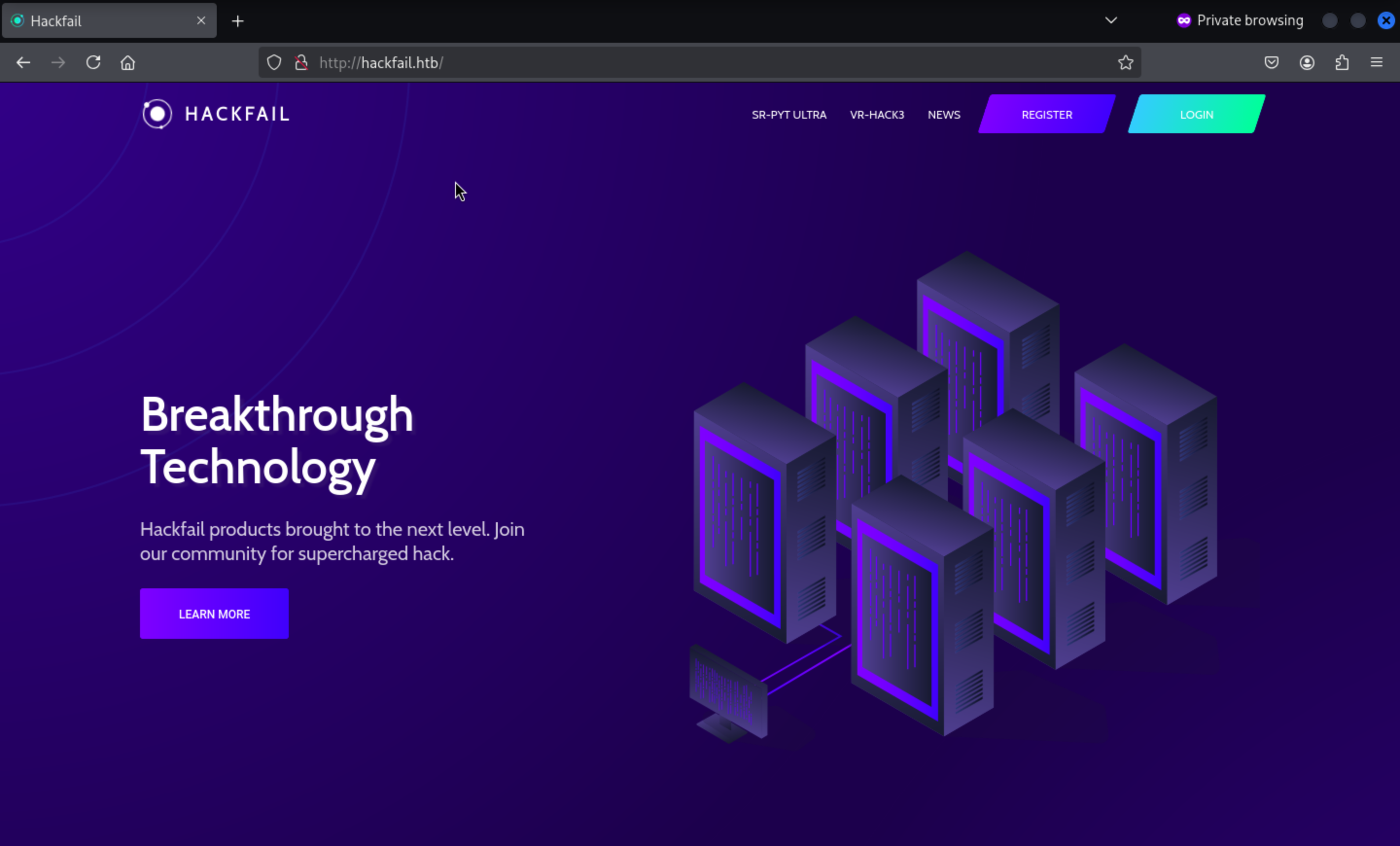Click the server racks illustration
Viewport: 1400px width, 846px height.
point(953,497)
